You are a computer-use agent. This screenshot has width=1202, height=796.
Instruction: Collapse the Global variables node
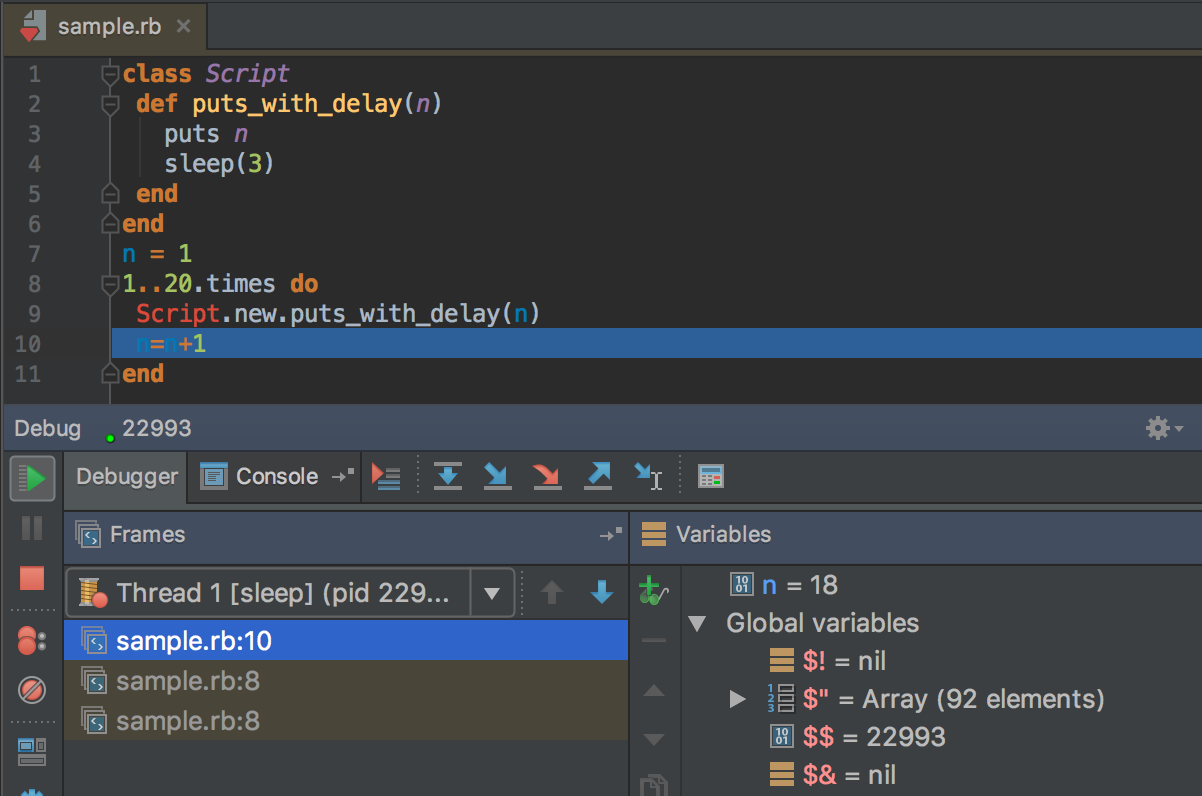697,624
